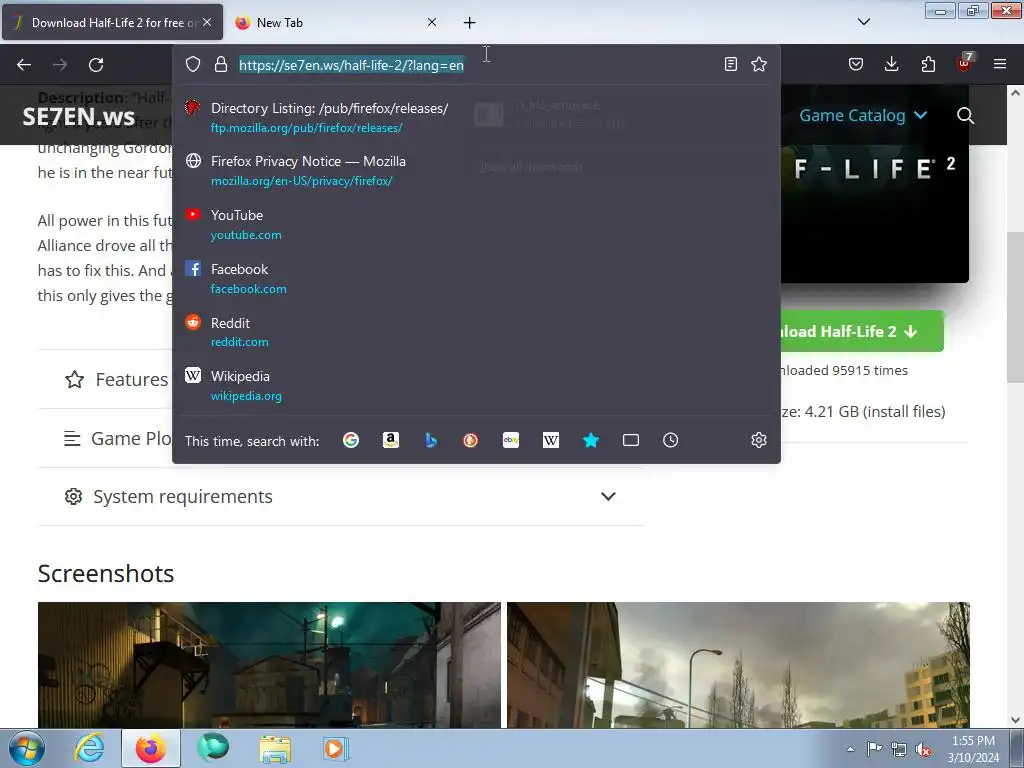Switch to the Download Half-Life 2 tab
Viewport: 1024px width, 768px height.
coord(112,22)
